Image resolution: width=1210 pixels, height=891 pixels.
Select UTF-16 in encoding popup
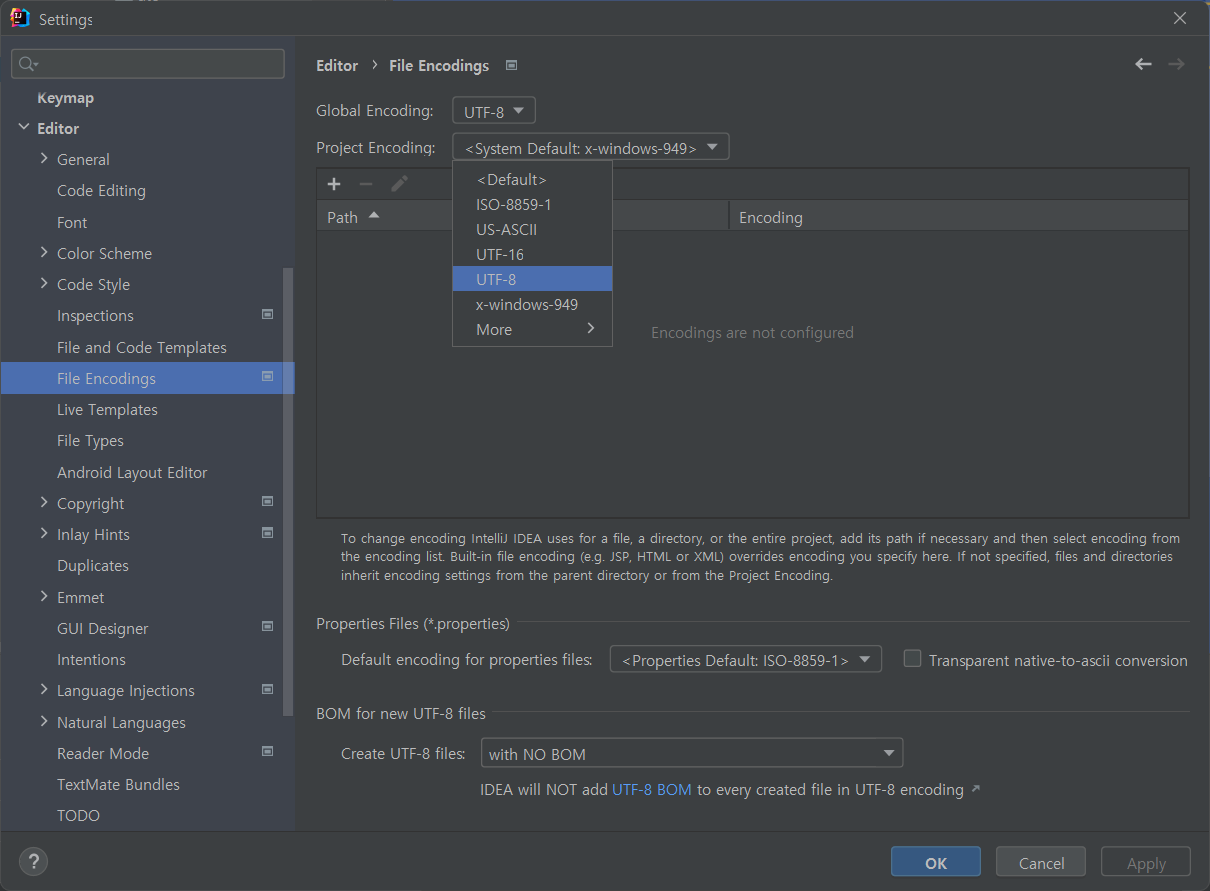[x=532, y=254]
